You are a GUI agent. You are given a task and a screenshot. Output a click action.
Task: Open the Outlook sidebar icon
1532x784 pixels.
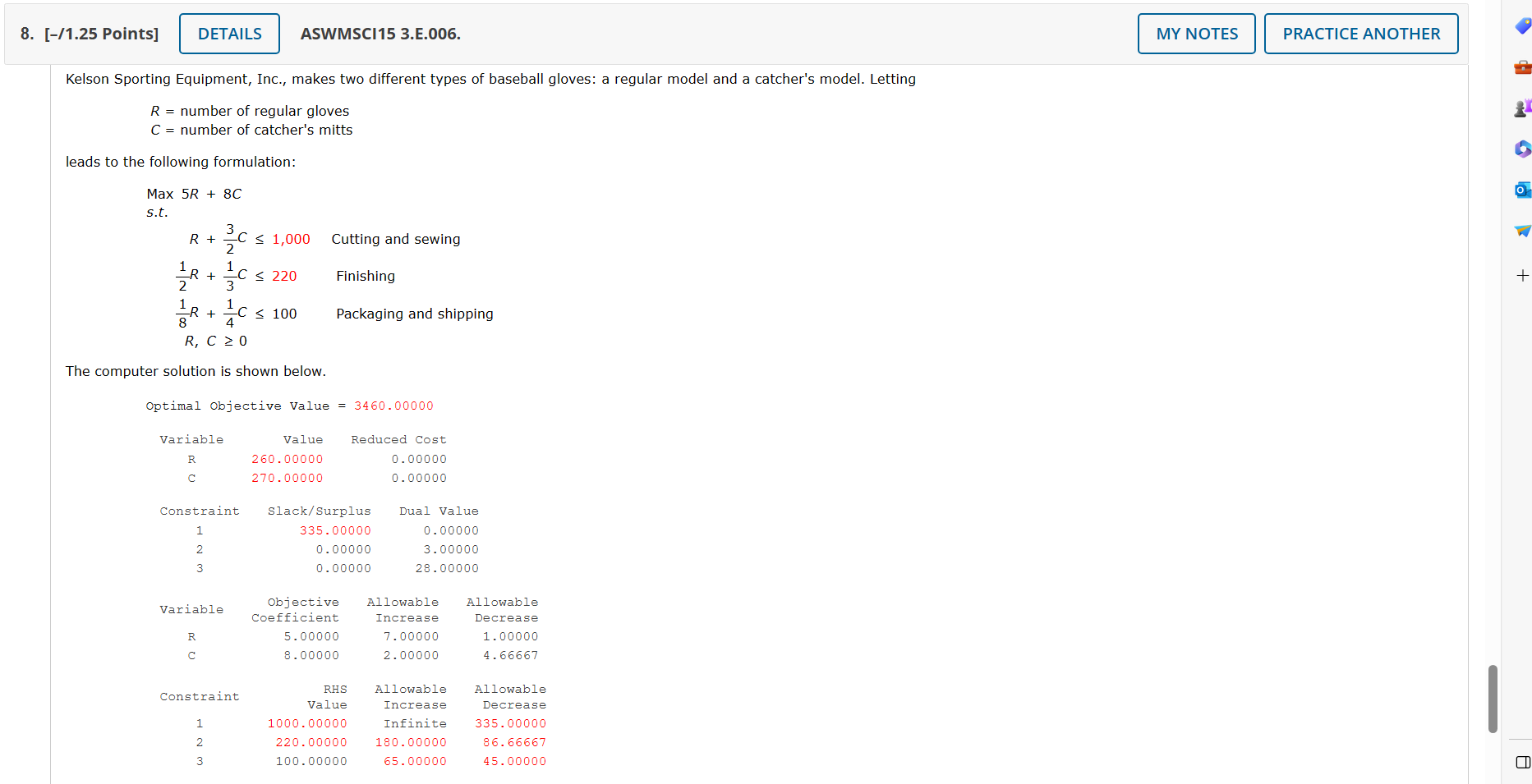click(1524, 190)
